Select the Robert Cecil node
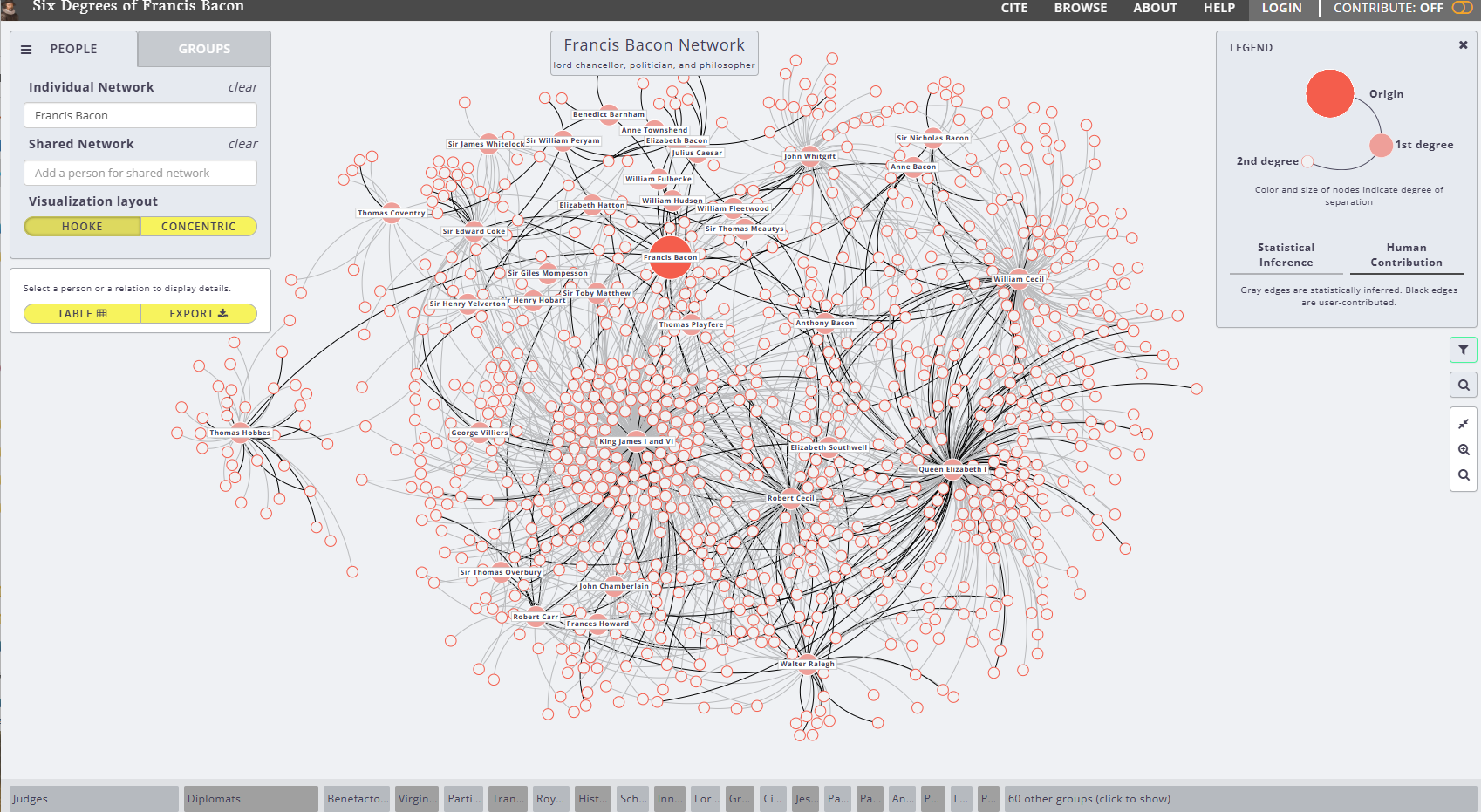Image resolution: width=1481 pixels, height=812 pixels. [790, 498]
